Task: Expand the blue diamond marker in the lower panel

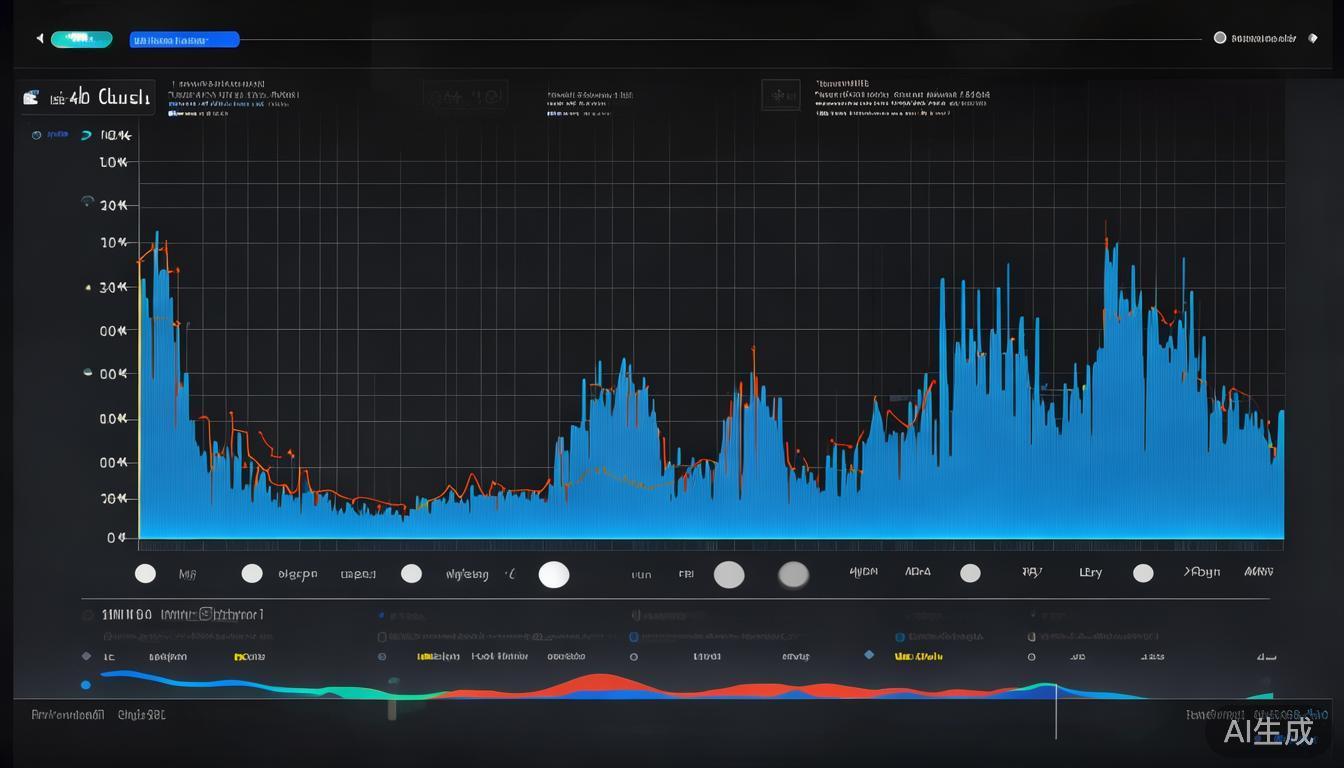Action: tap(868, 655)
